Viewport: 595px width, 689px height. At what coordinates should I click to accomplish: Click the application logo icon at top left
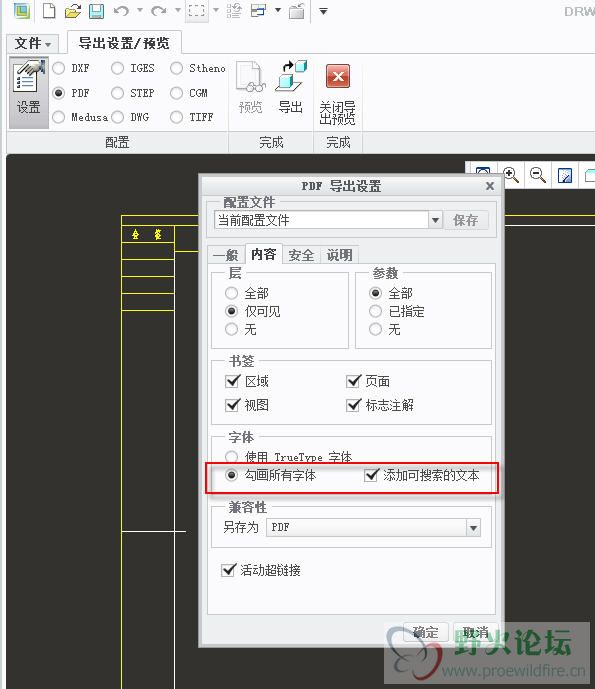click(x=22, y=10)
